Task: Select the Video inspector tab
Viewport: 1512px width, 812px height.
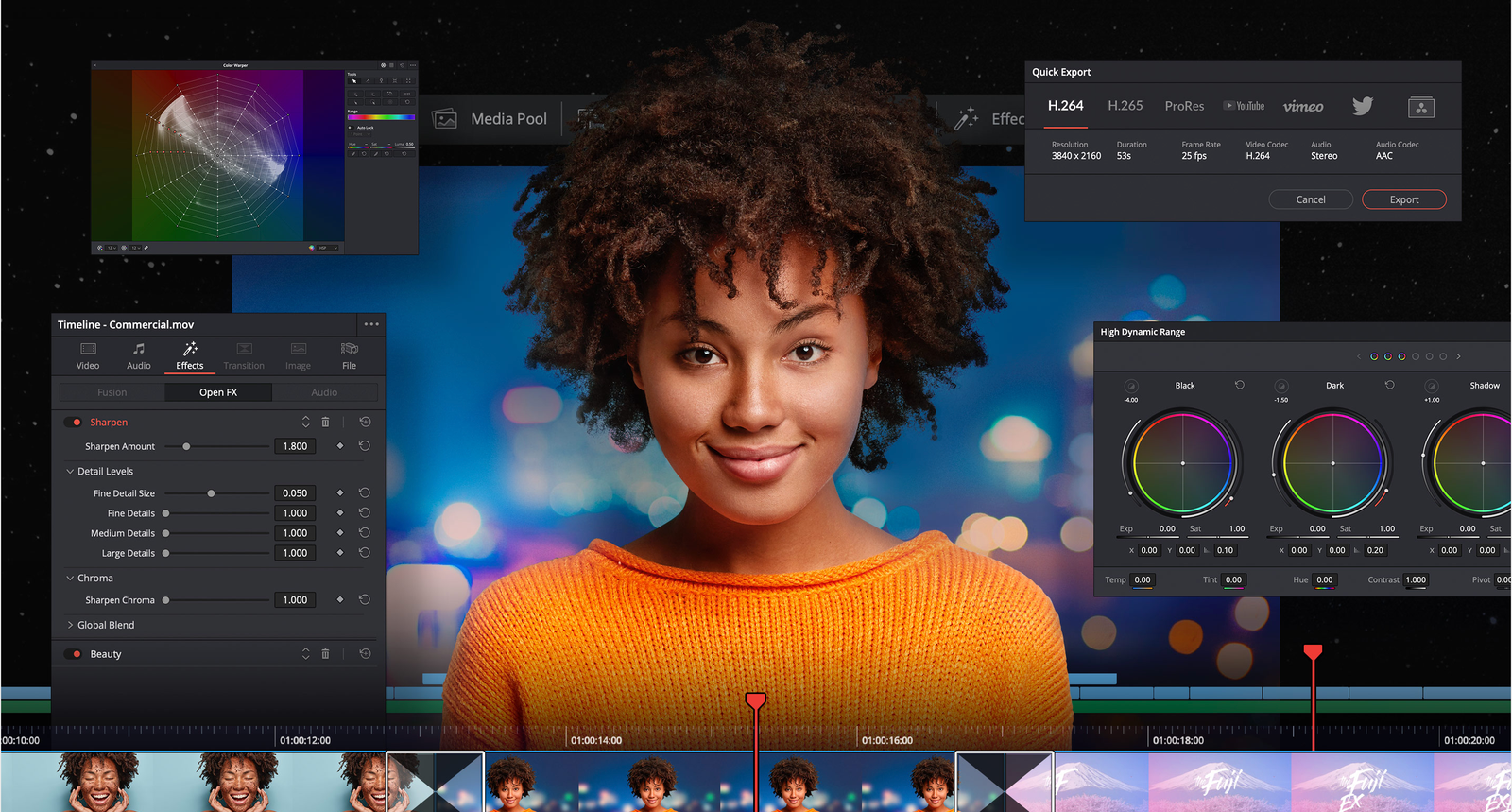Action: [88, 356]
